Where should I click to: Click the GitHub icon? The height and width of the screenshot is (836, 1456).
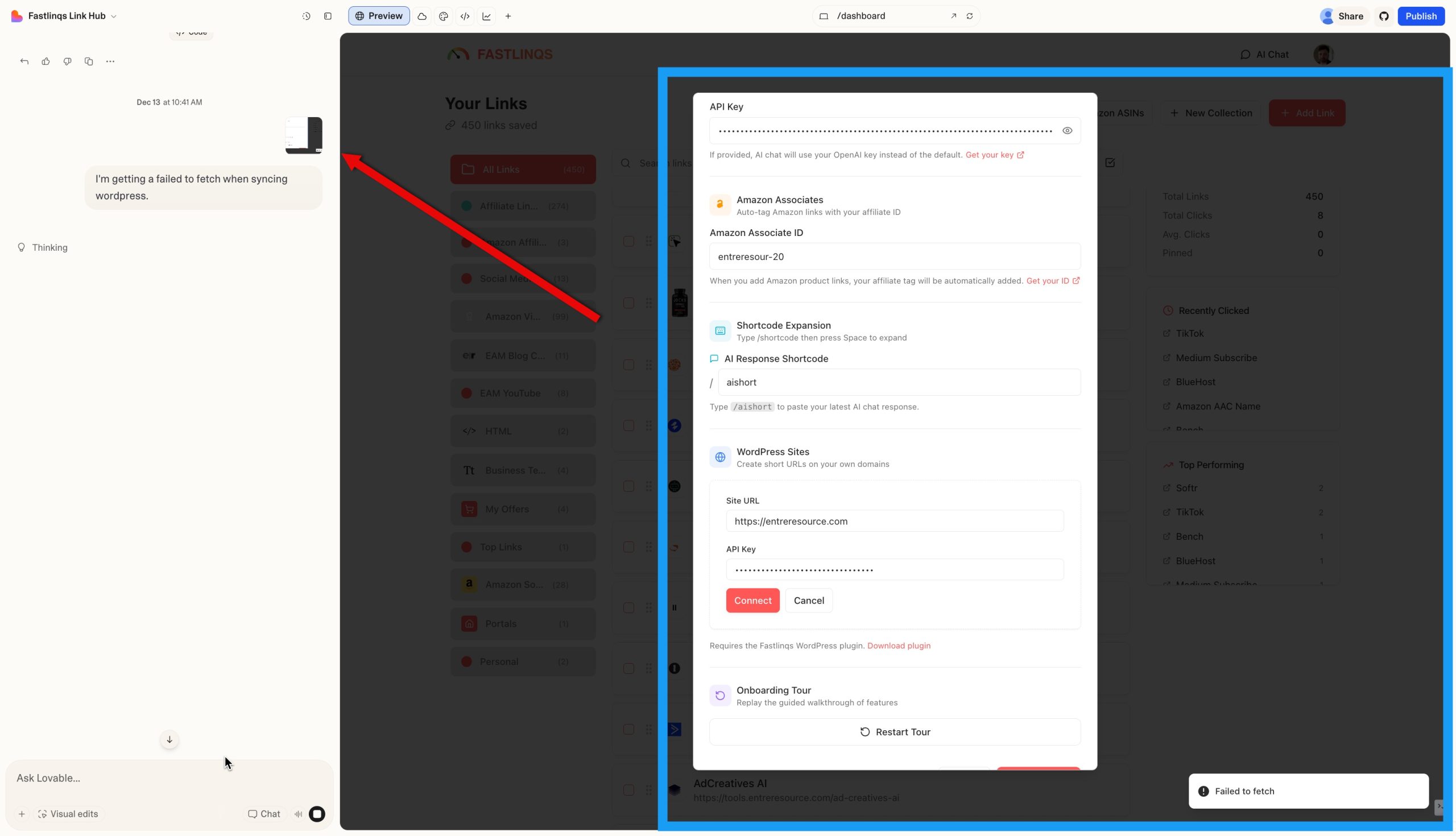pyautogui.click(x=1384, y=16)
